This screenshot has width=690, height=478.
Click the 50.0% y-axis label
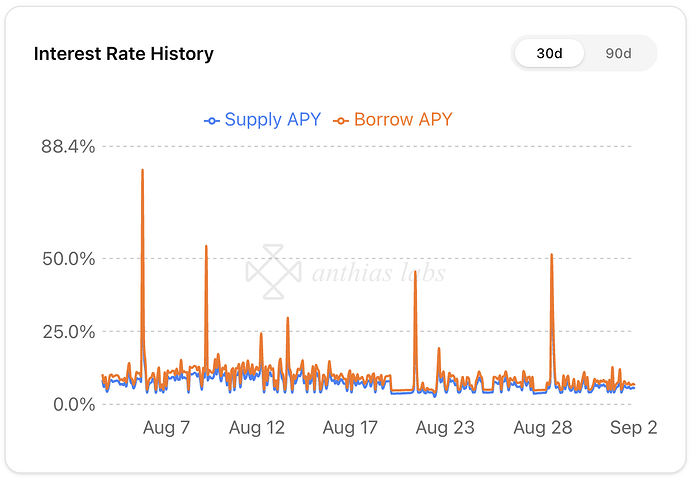pos(68,258)
